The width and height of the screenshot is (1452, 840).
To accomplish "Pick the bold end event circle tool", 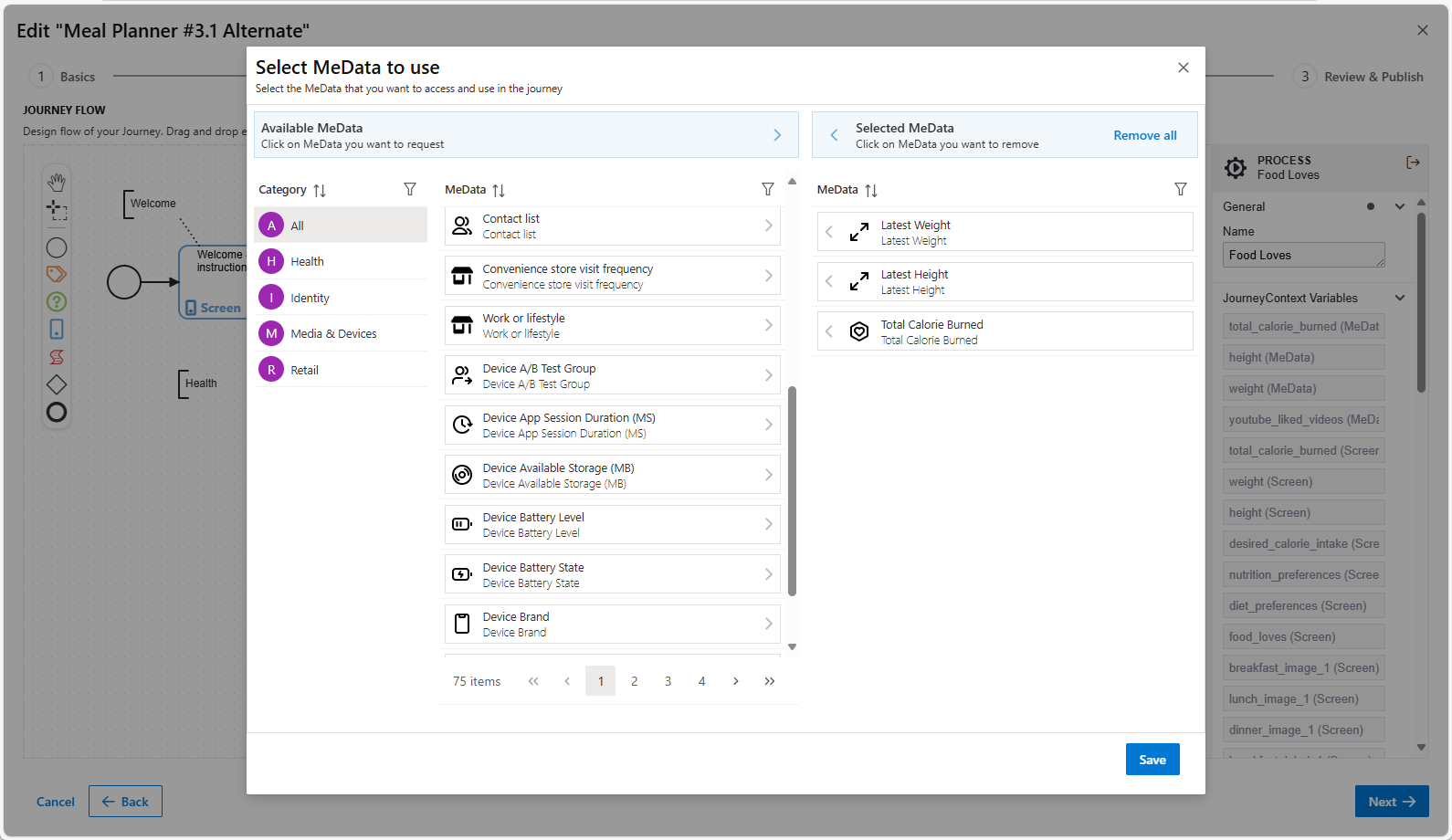I will click(x=57, y=413).
